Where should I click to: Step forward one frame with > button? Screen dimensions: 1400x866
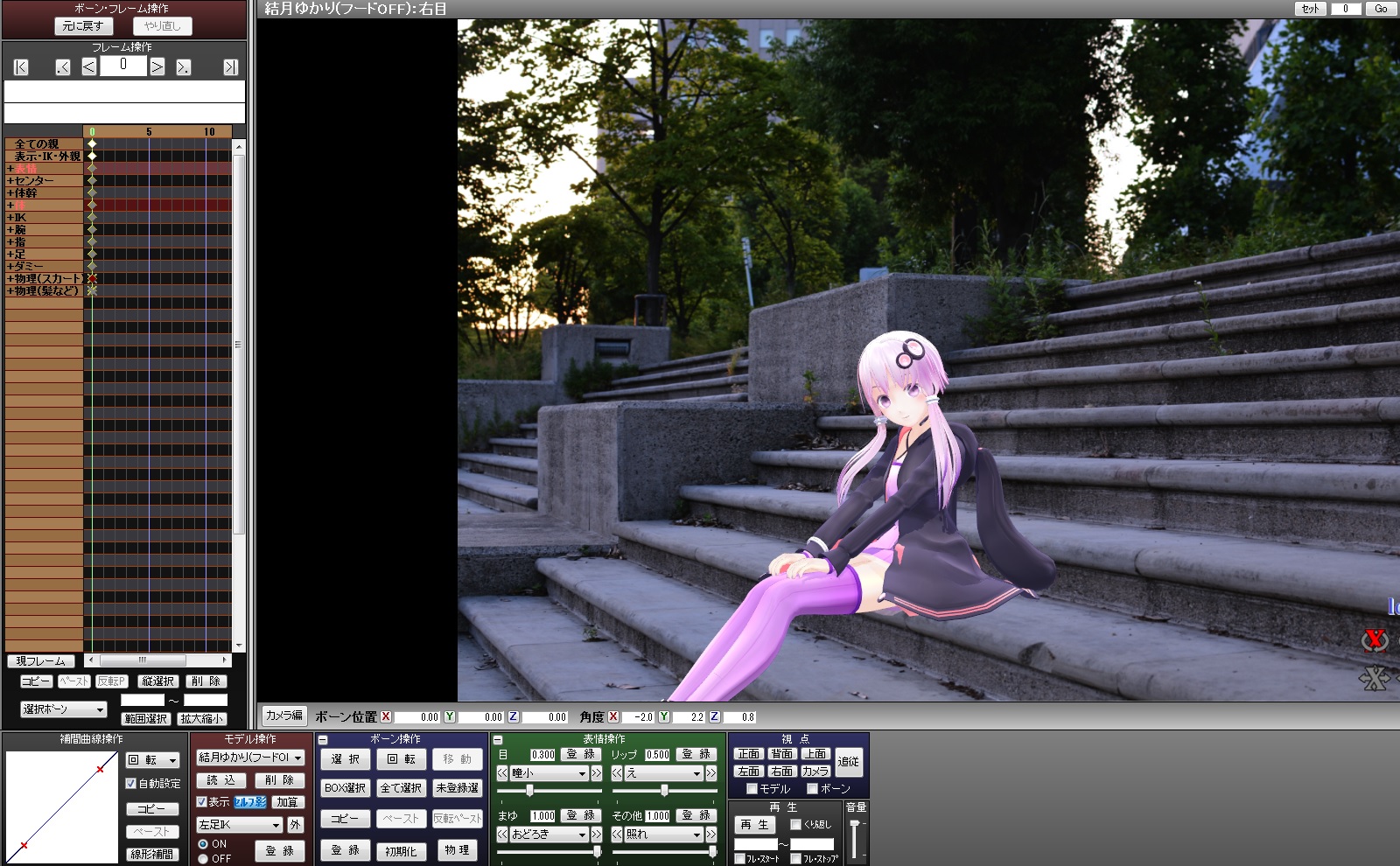pos(157,67)
